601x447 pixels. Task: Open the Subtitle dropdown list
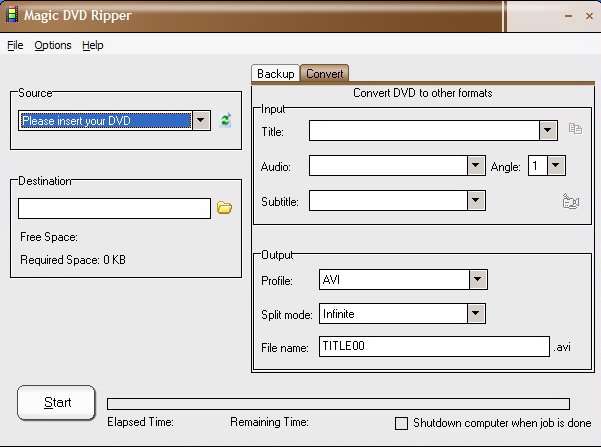476,200
